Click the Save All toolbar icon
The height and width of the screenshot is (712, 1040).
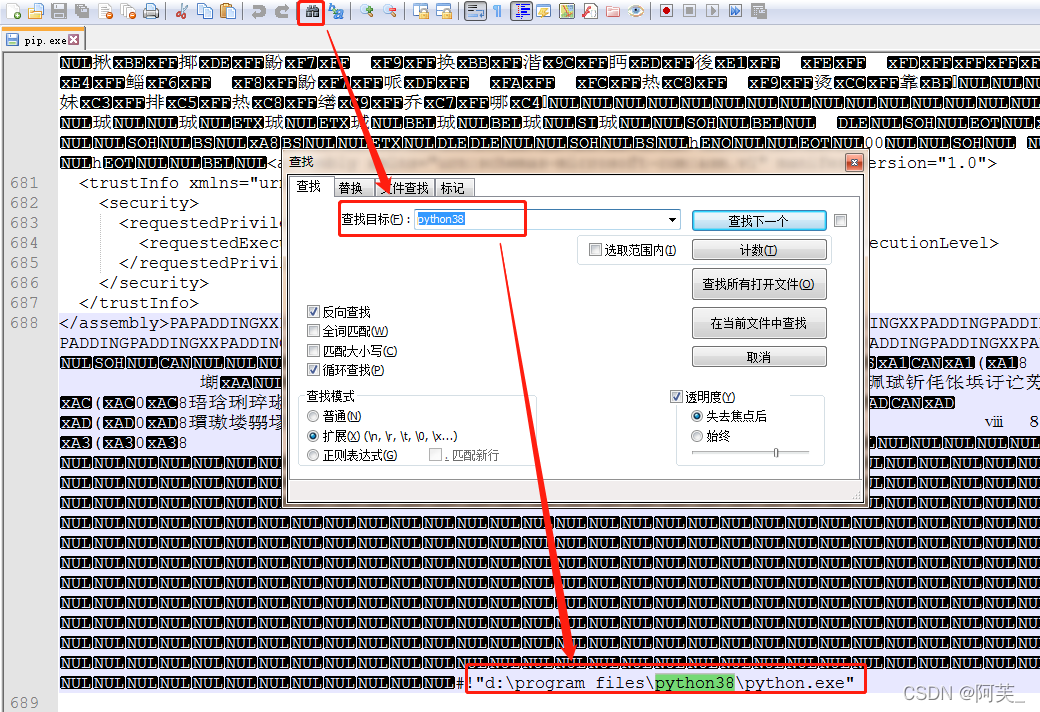click(x=82, y=11)
